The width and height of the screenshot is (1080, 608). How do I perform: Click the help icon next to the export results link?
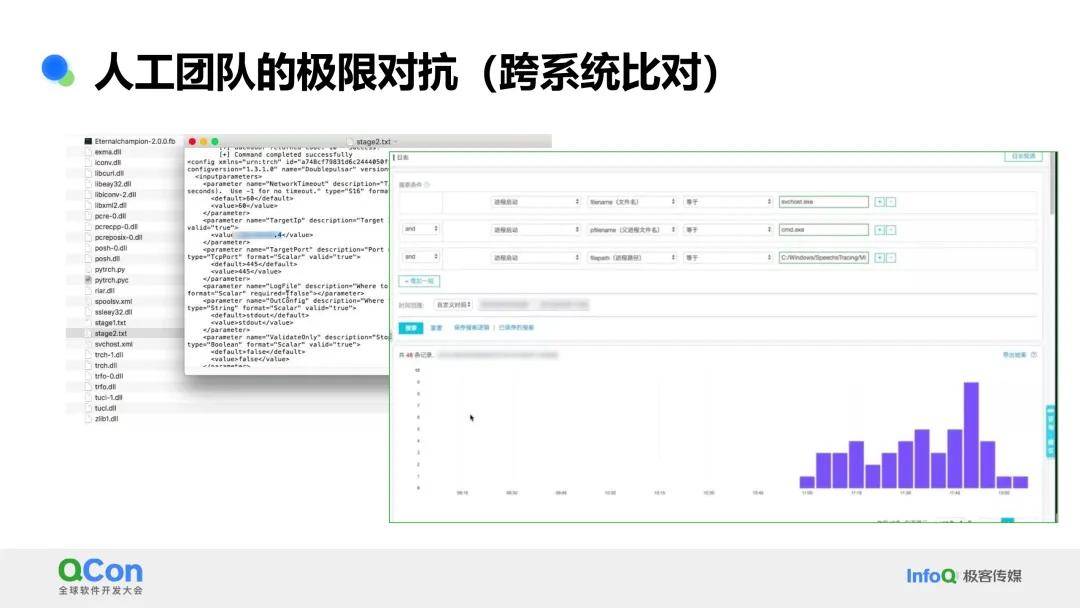(1034, 355)
